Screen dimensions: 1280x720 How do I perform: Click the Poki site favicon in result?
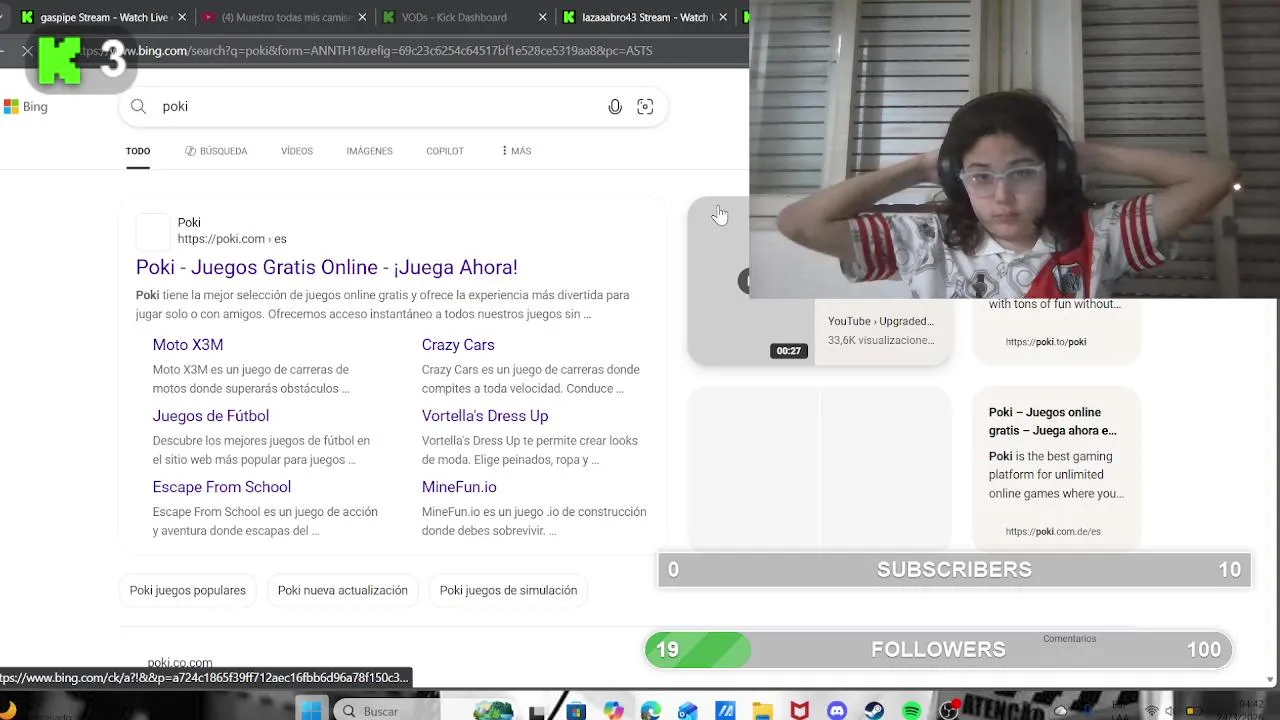(153, 231)
